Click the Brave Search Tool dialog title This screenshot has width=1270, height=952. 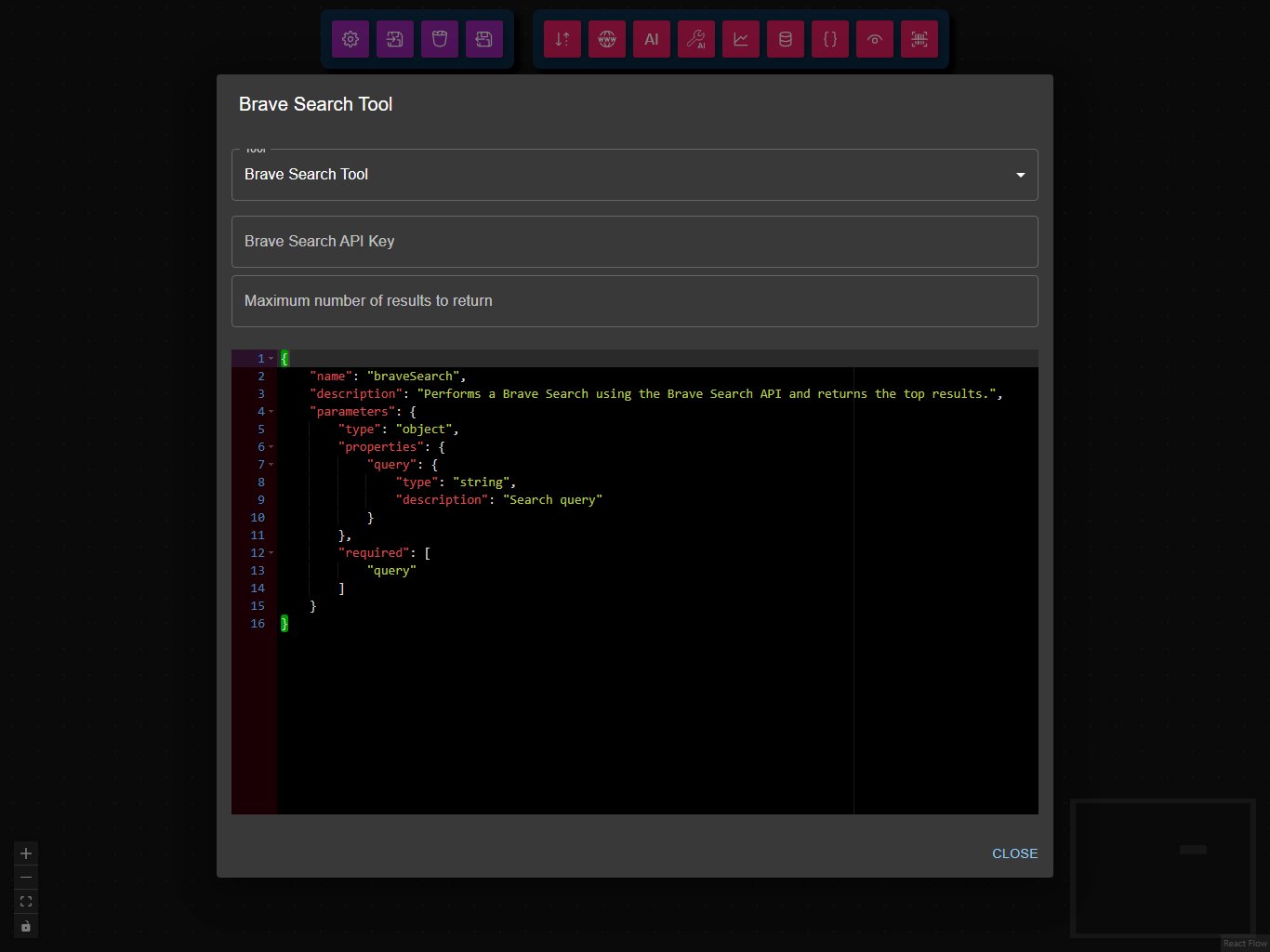(x=316, y=104)
